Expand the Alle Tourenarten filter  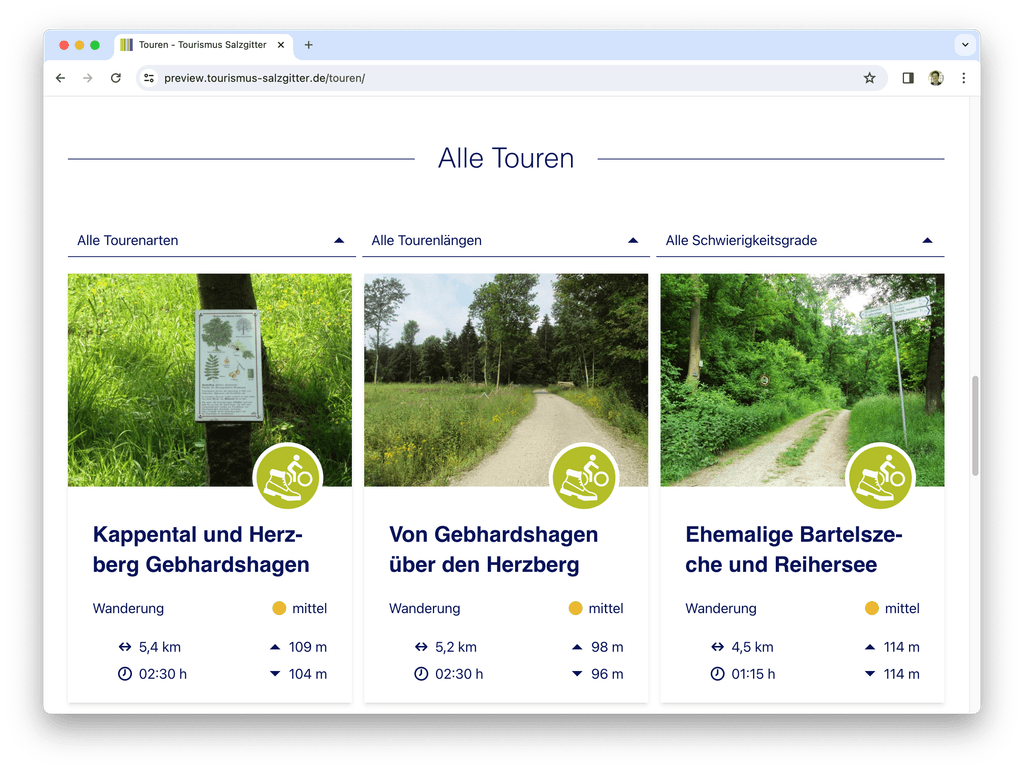(211, 240)
